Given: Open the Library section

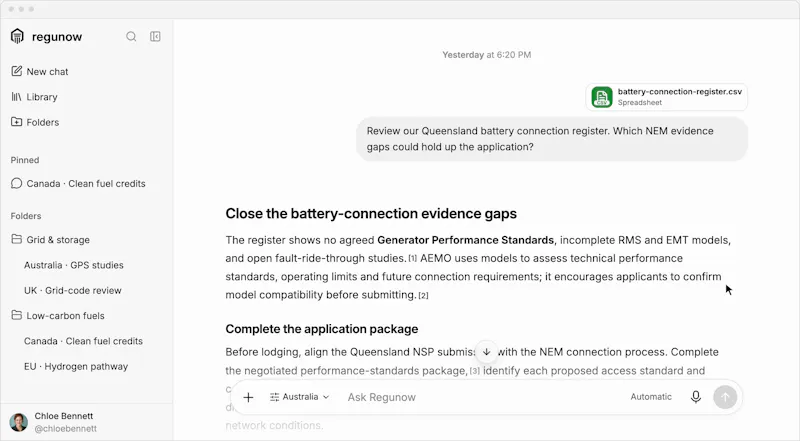Looking at the screenshot, I should 34,97.
